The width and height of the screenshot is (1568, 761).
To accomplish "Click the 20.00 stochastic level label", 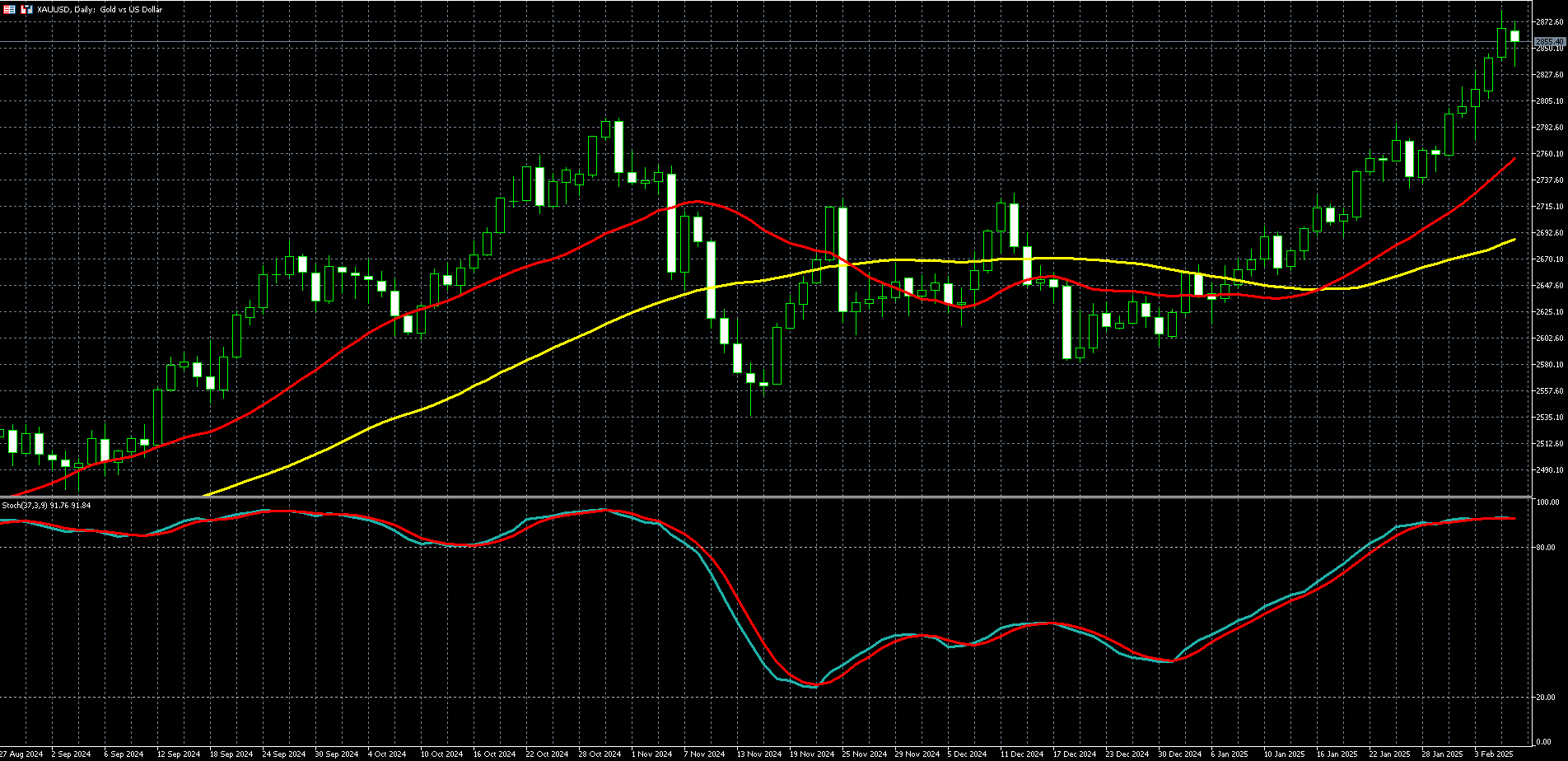I will [1546, 698].
